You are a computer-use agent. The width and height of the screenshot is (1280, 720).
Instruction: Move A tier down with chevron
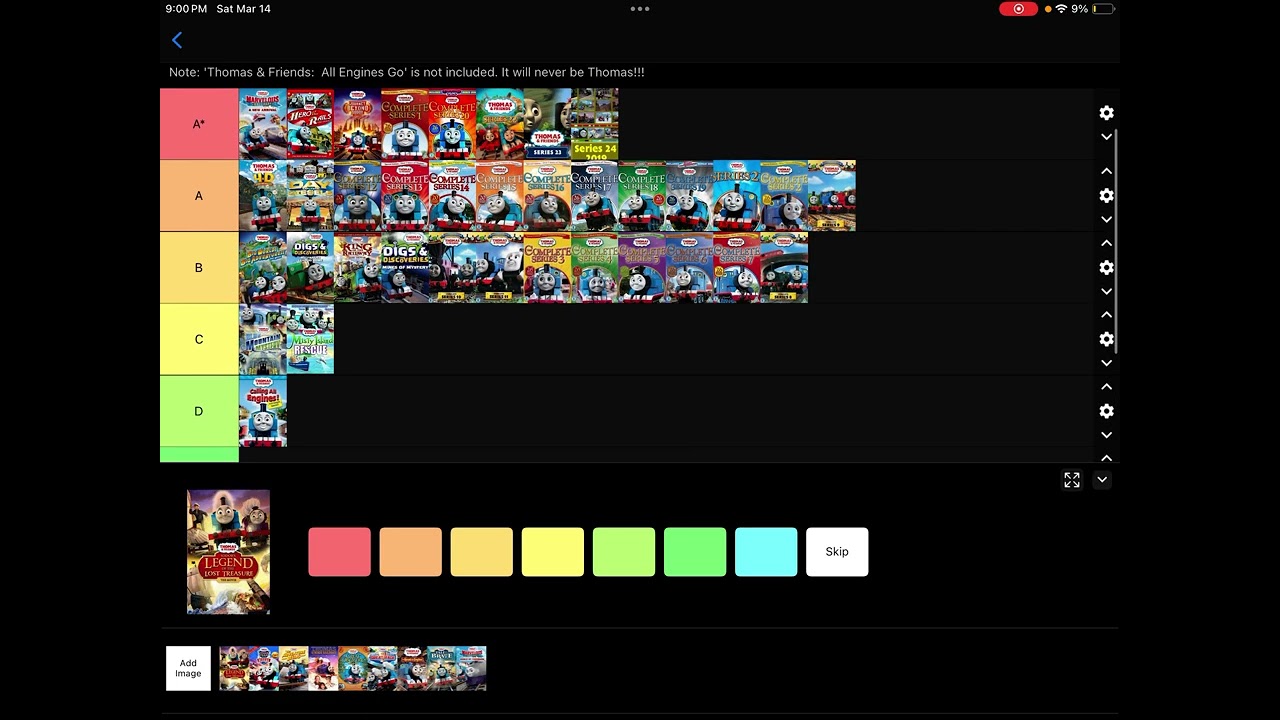[x=1106, y=220]
